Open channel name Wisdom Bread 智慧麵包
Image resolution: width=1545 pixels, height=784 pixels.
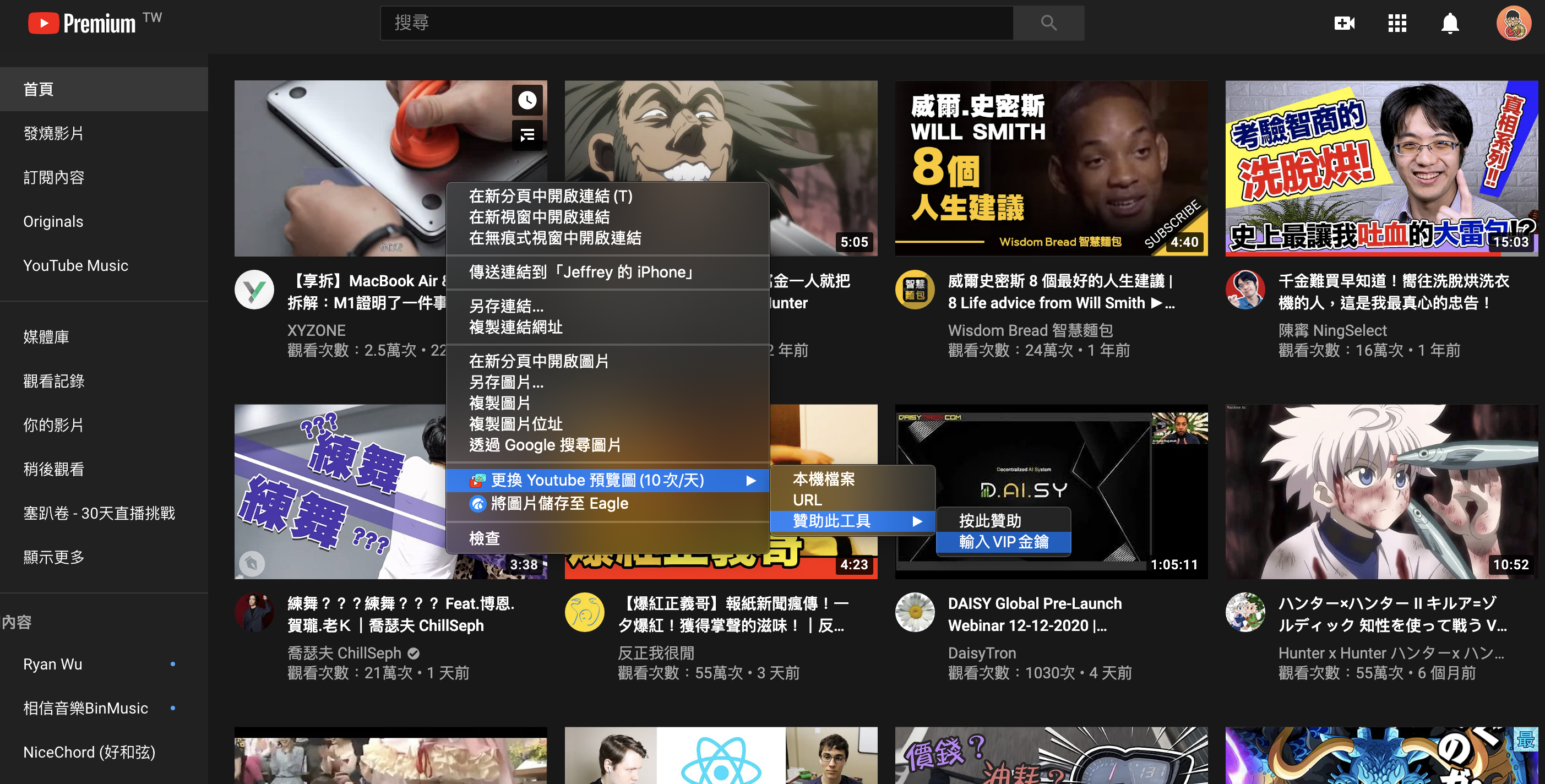[x=1030, y=330]
